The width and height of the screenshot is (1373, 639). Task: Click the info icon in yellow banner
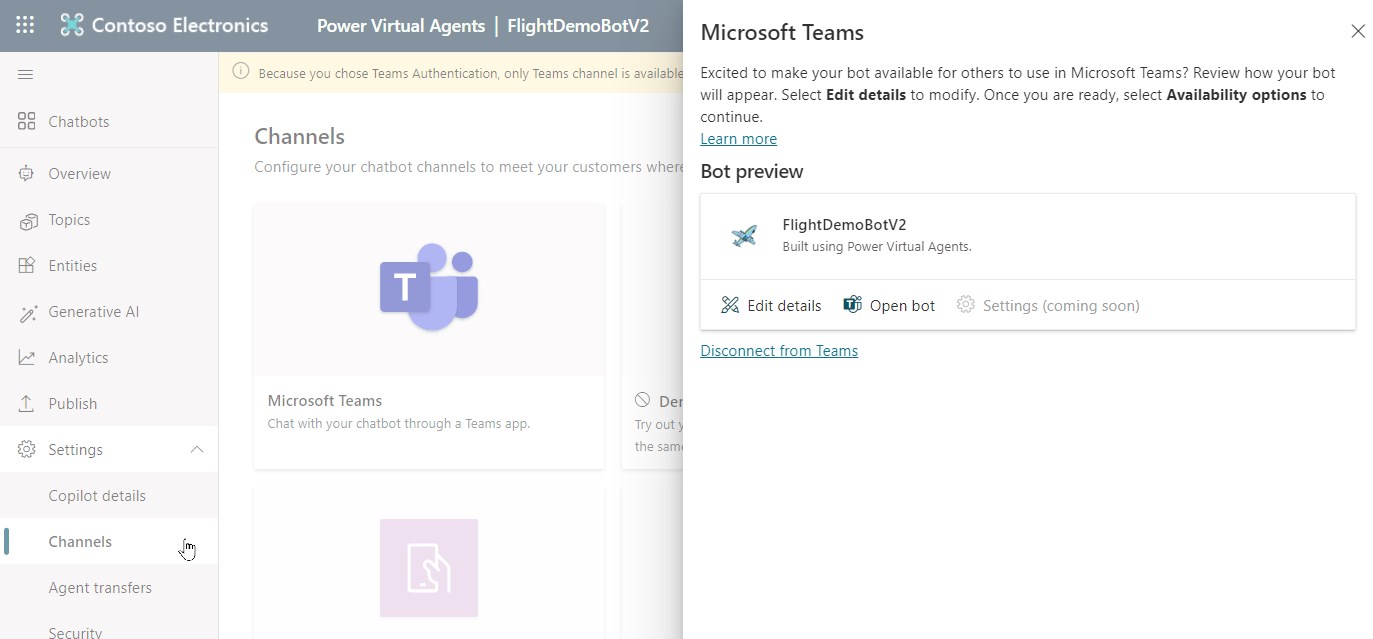point(241,72)
